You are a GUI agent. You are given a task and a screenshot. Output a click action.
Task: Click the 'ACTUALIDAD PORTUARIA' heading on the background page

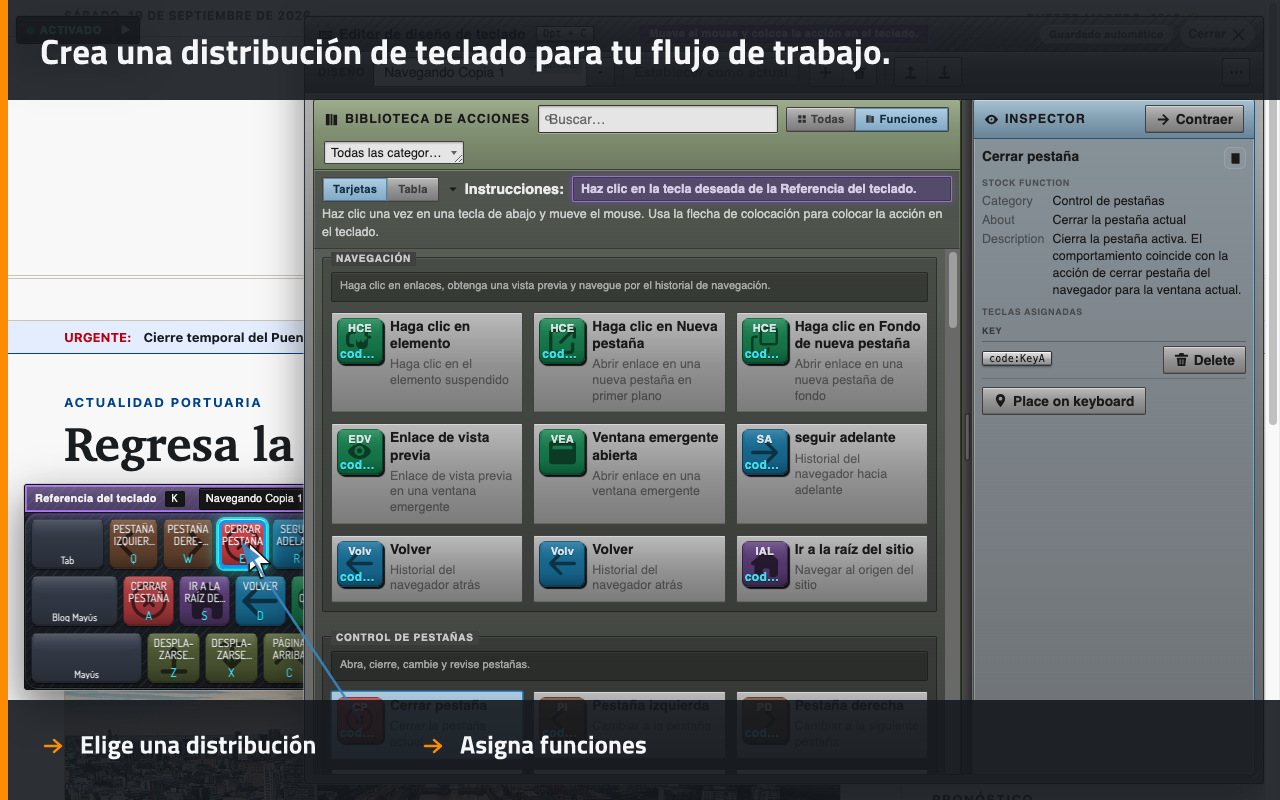tap(163, 403)
